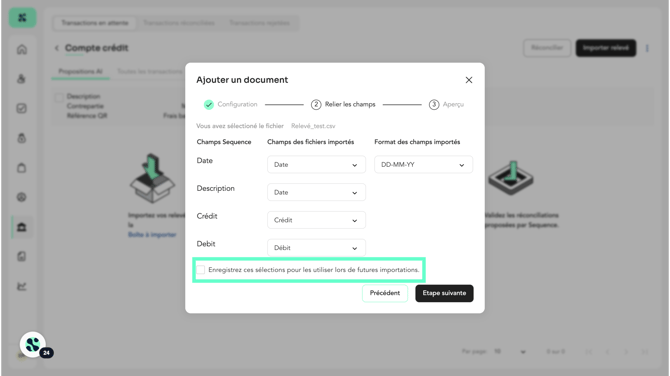Select the Propositions AI tab
The width and height of the screenshot is (670, 376).
[x=80, y=71]
